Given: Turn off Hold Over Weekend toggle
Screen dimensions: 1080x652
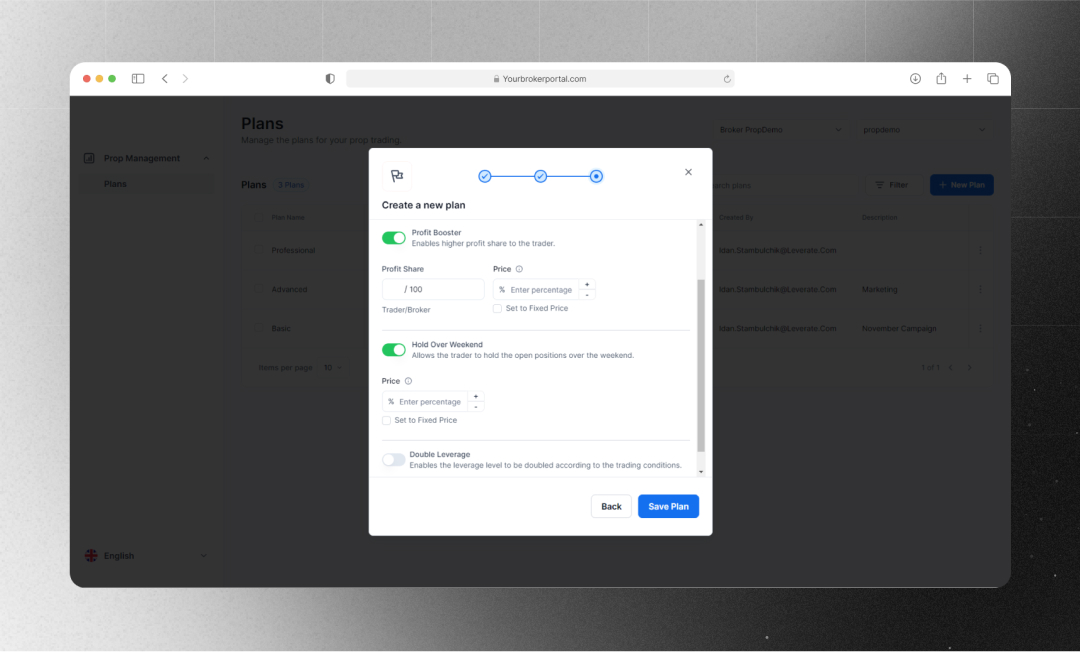Looking at the screenshot, I should 394,350.
